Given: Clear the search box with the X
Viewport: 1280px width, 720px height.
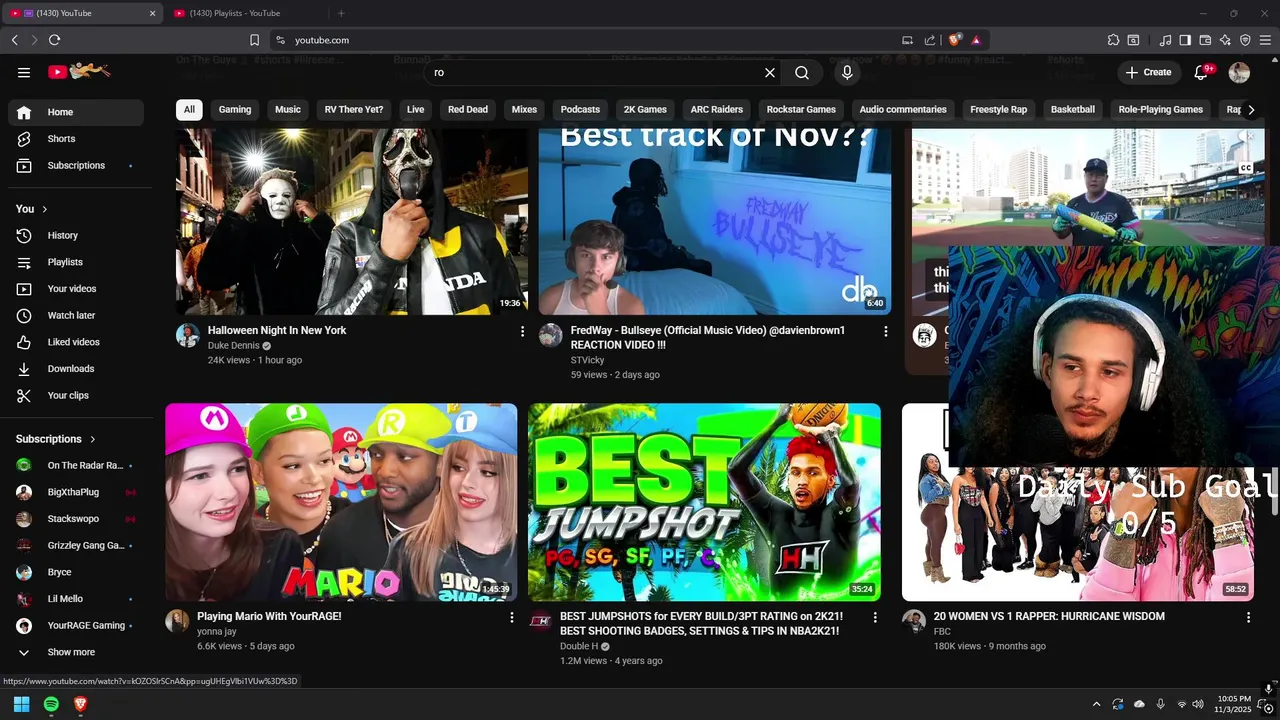Looking at the screenshot, I should (770, 72).
